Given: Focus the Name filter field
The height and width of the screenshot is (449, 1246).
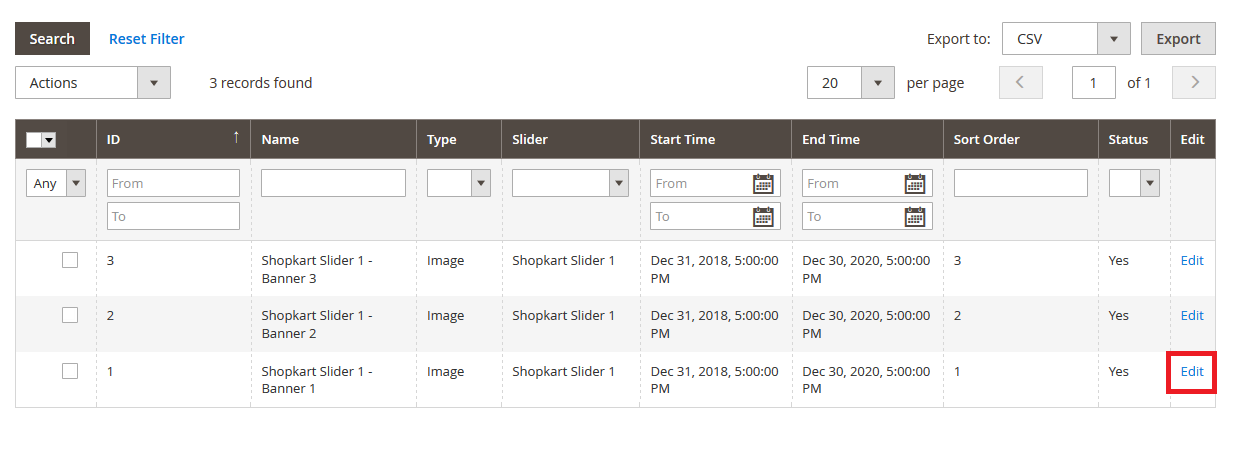Looking at the screenshot, I should [333, 183].
